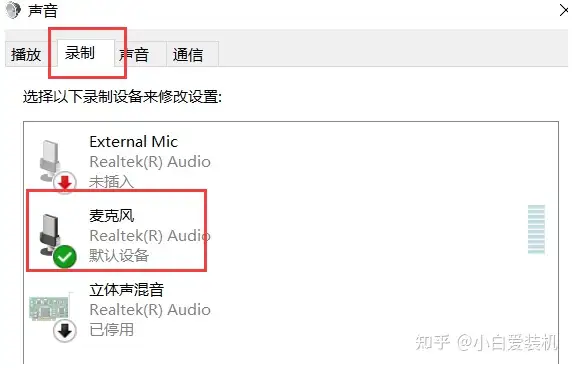Image resolution: width=572 pixels, height=368 pixels.
Task: Open the 声音 tab
Action: [135, 55]
